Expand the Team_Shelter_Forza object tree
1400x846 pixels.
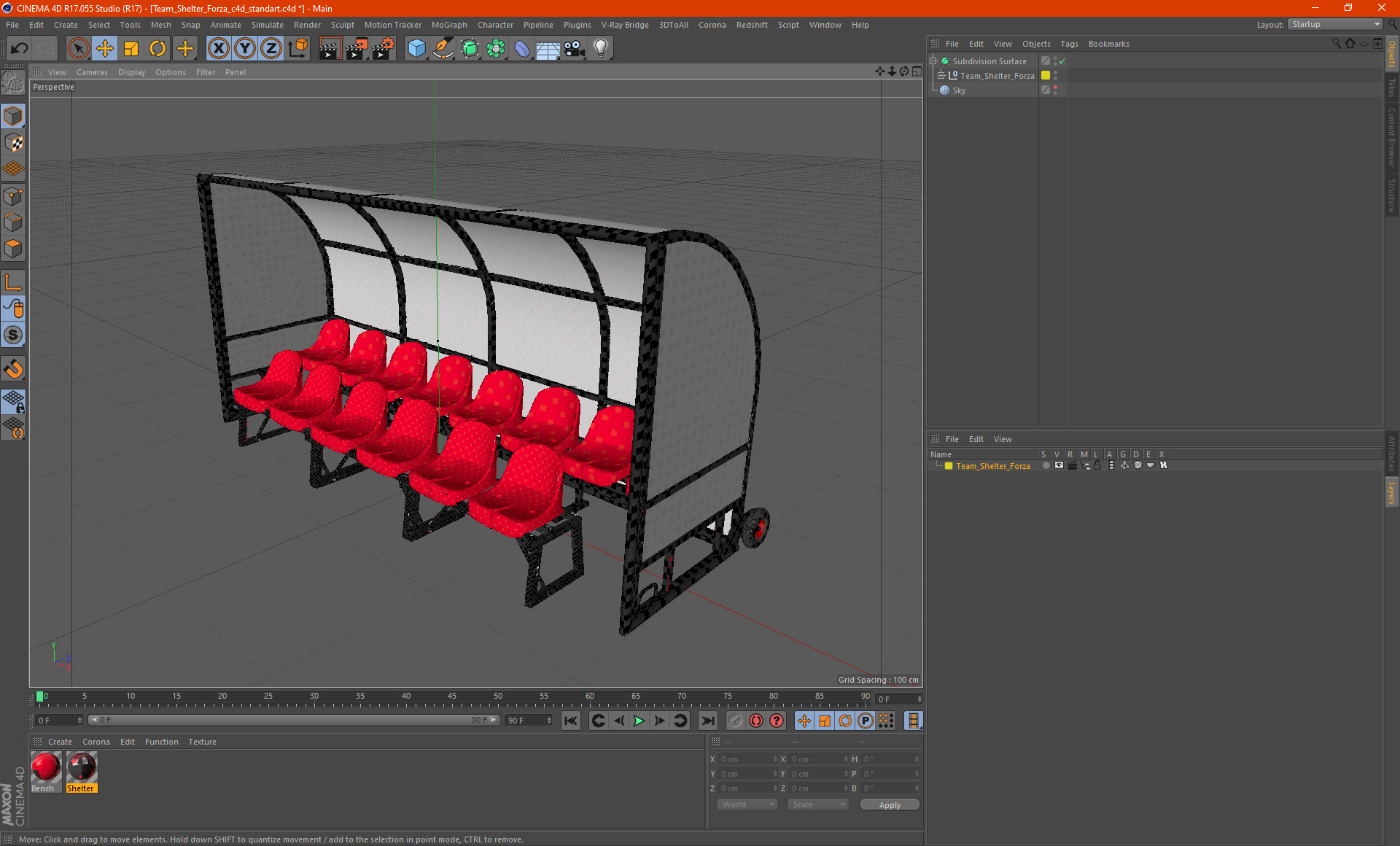point(941,76)
